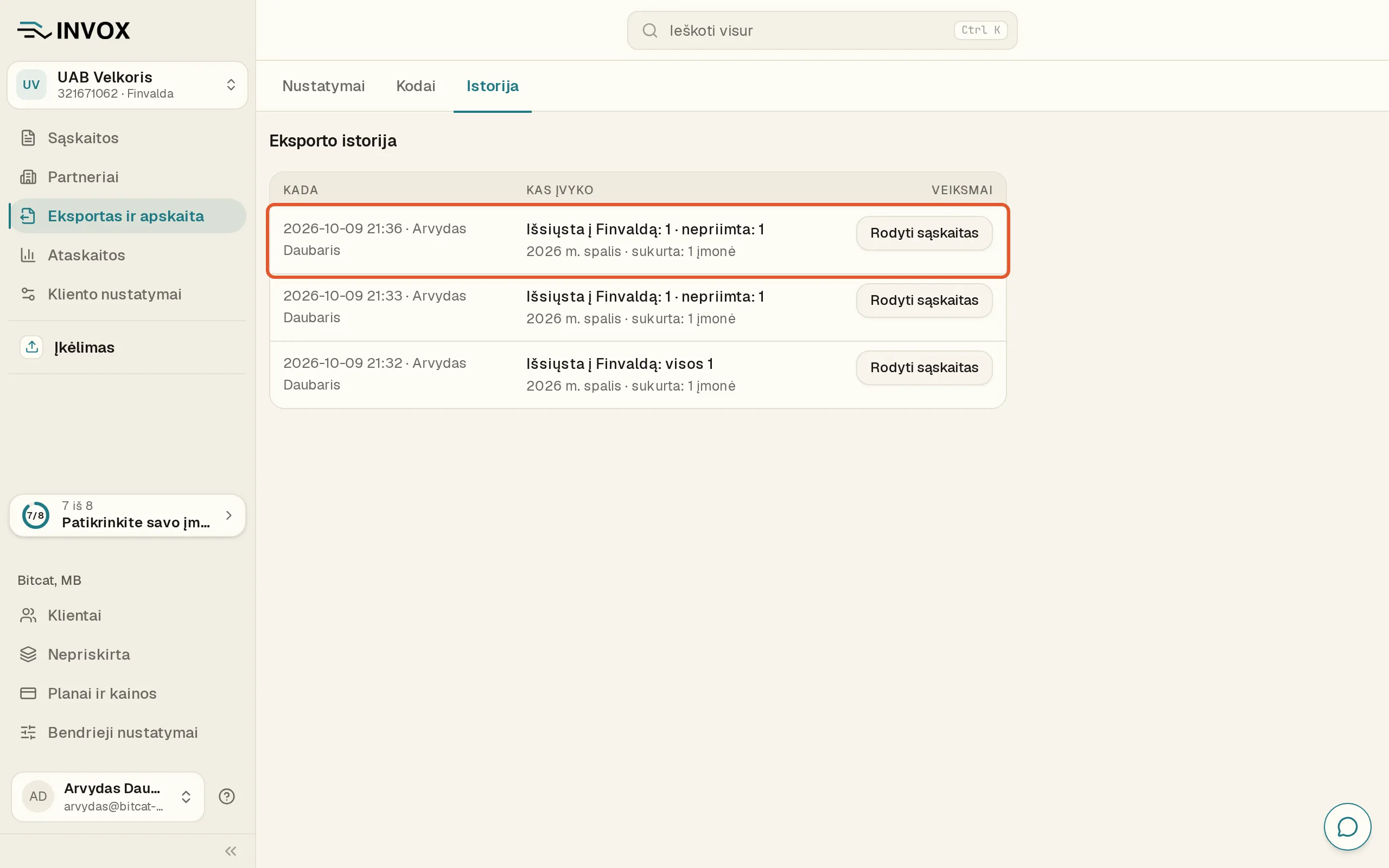Go to Sąskaitos in the sidebar
Viewport: 1389px width, 868px height.
click(128, 138)
